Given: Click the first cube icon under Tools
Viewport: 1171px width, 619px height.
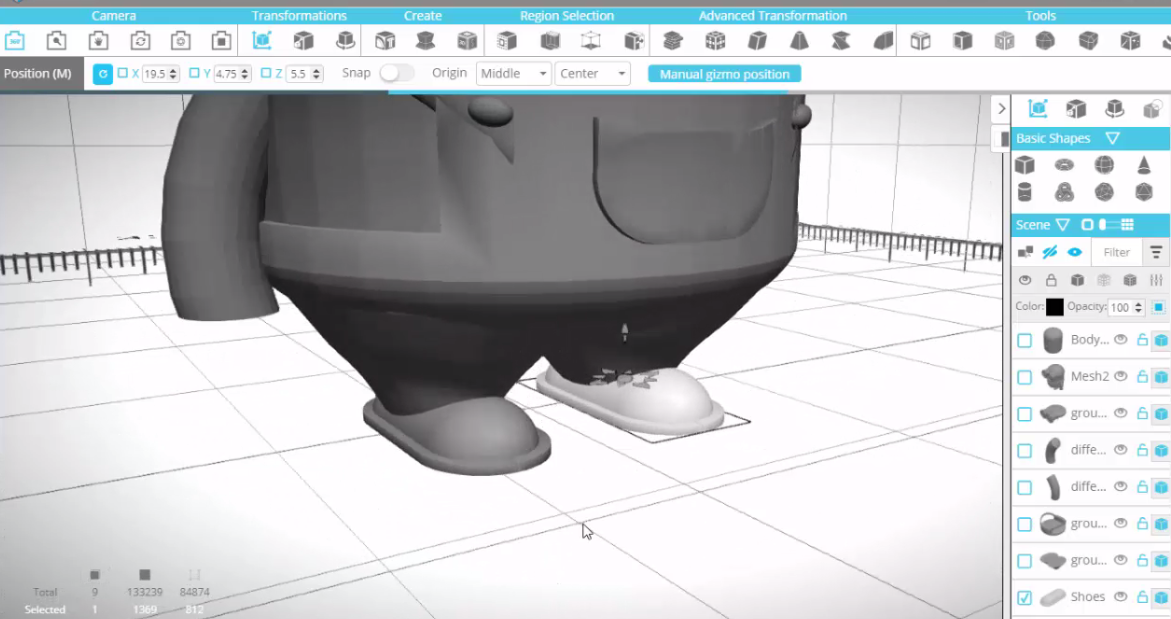Looking at the screenshot, I should coord(921,40).
